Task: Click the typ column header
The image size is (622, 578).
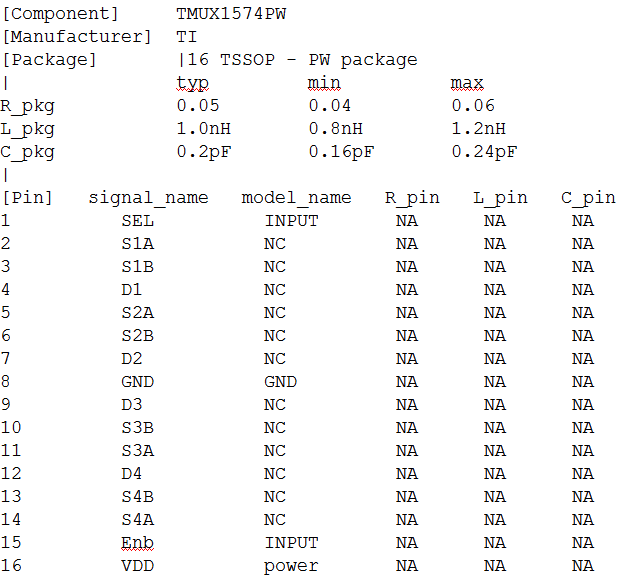Action: pos(193,83)
